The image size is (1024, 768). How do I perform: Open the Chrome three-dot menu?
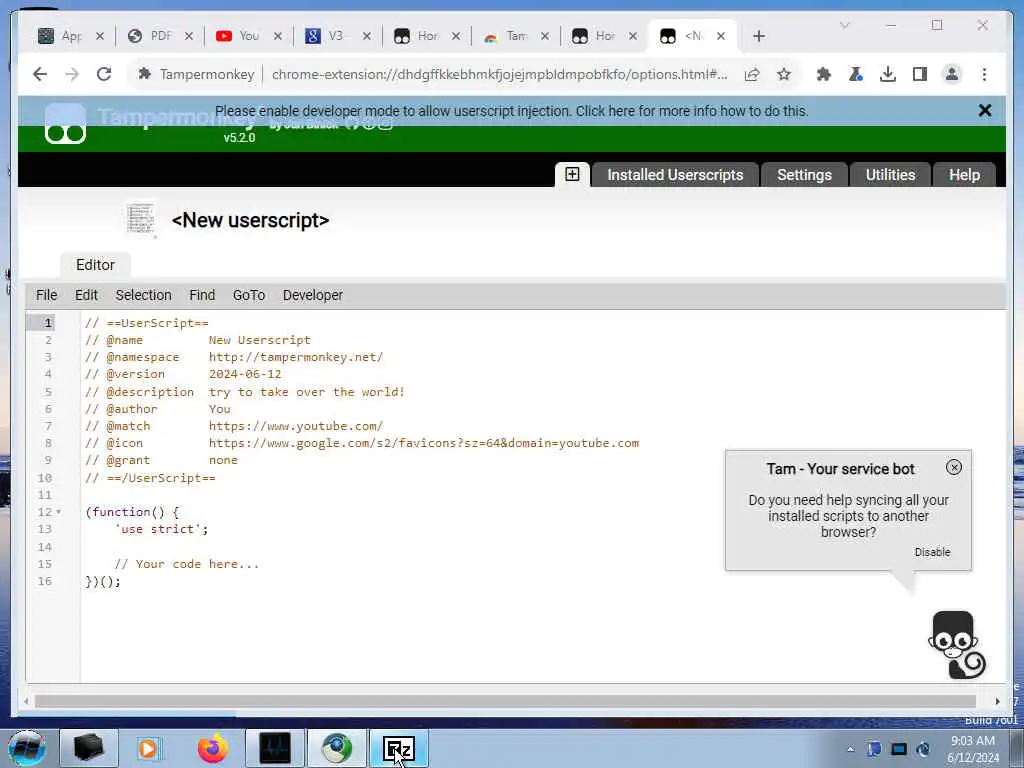tap(984, 74)
